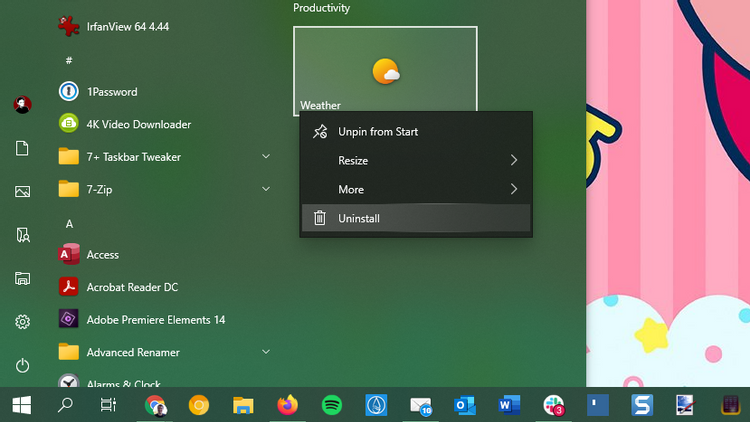Expand the 7-Zip folder chevron
The height and width of the screenshot is (422, 750).
[x=266, y=189]
